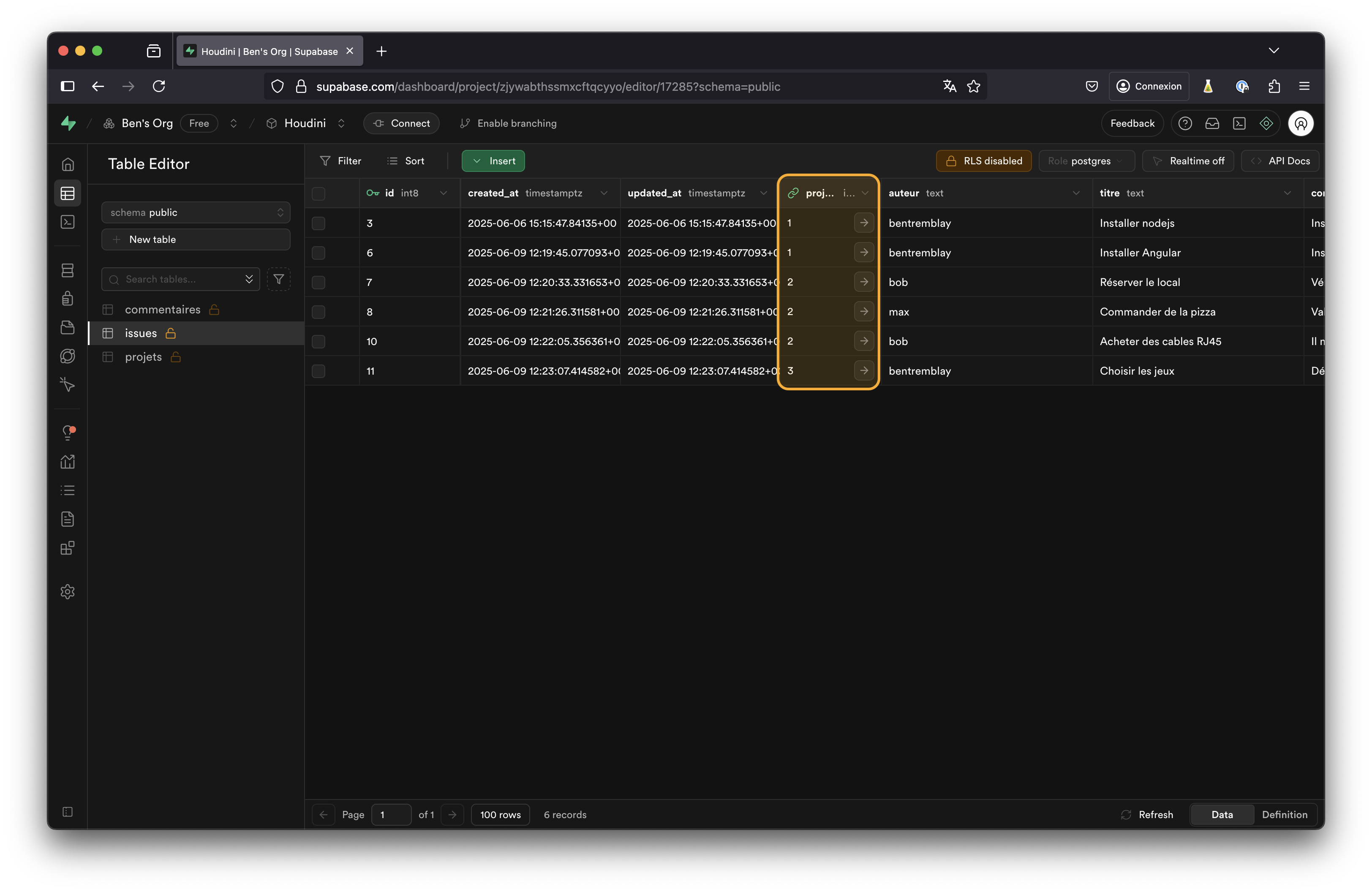This screenshot has height=892, width=1372.
Task: Open the Realtime sidebar icon
Action: pos(68,384)
